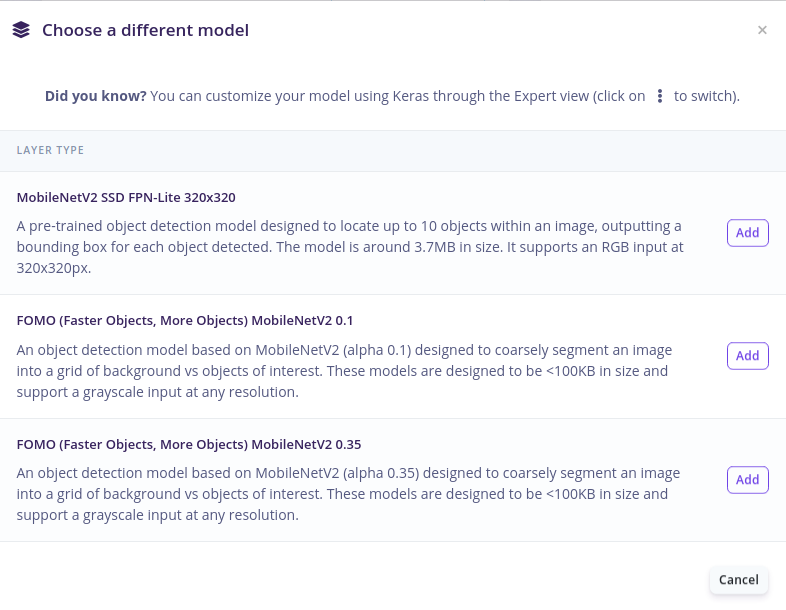The image size is (786, 610).
Task: Cancel the model selection dialog
Action: (738, 580)
